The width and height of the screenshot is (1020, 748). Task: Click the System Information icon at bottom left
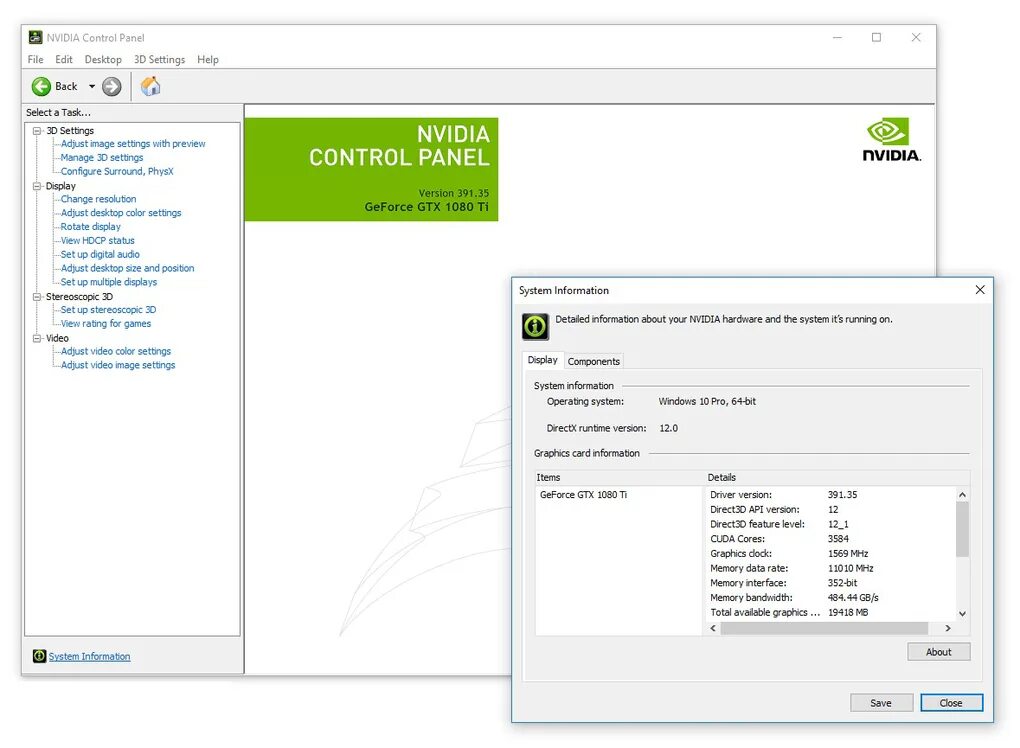(40, 656)
